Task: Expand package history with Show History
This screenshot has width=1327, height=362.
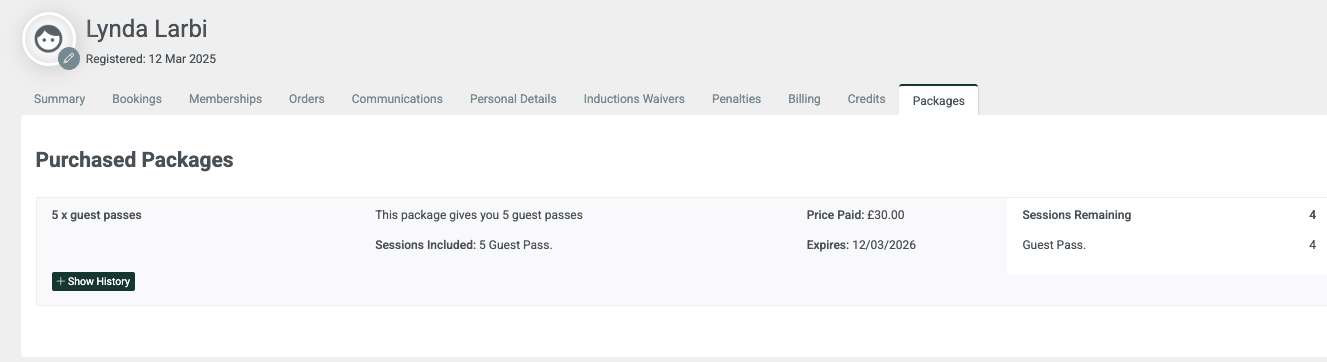Action: (x=93, y=282)
